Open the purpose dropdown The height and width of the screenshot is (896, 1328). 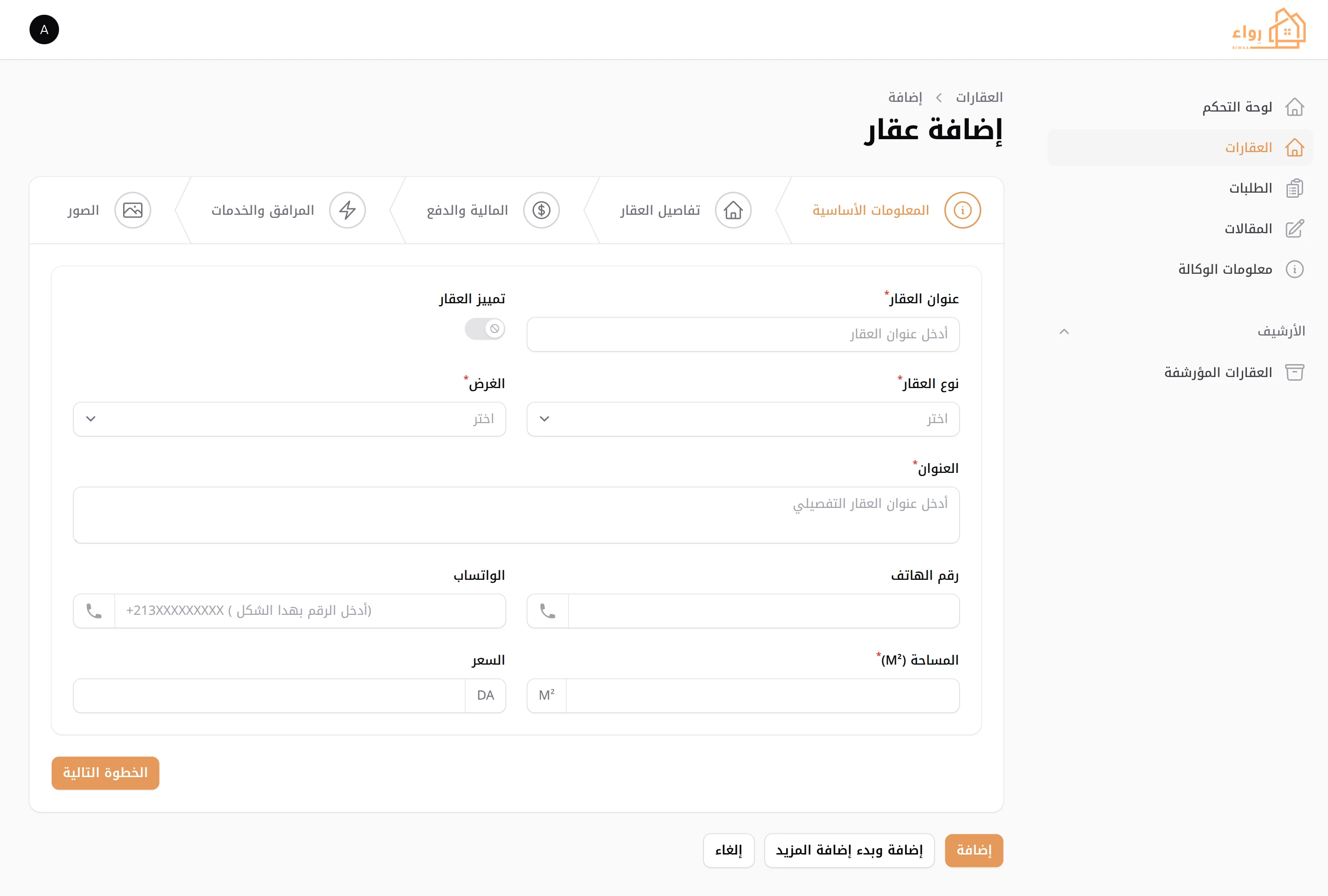click(289, 419)
